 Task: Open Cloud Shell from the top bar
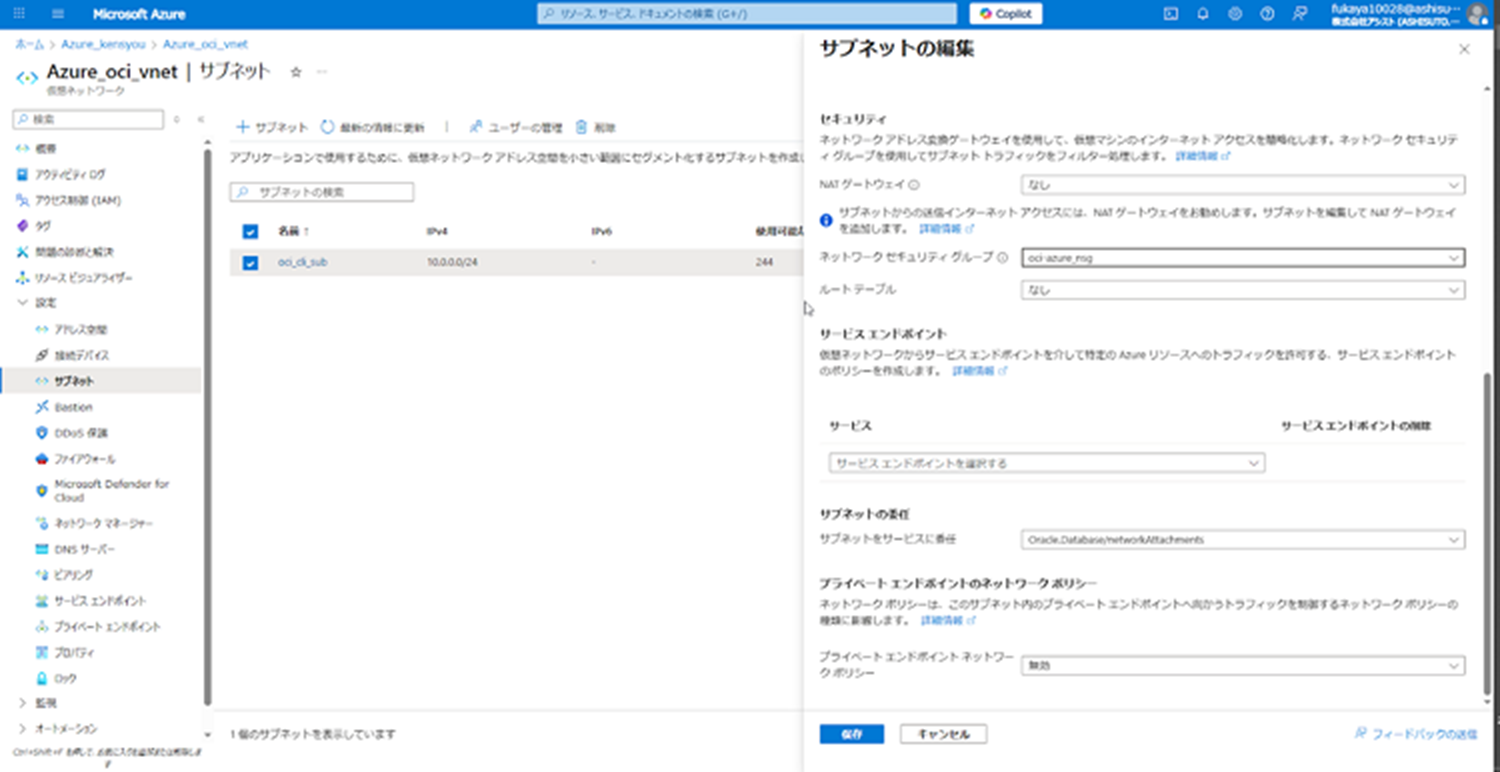pyautogui.click(x=1171, y=14)
